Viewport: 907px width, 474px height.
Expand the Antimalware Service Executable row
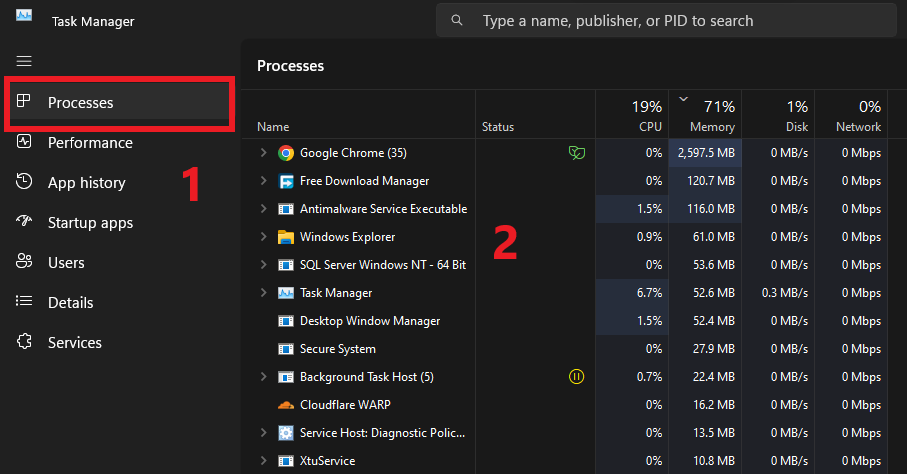(263, 209)
